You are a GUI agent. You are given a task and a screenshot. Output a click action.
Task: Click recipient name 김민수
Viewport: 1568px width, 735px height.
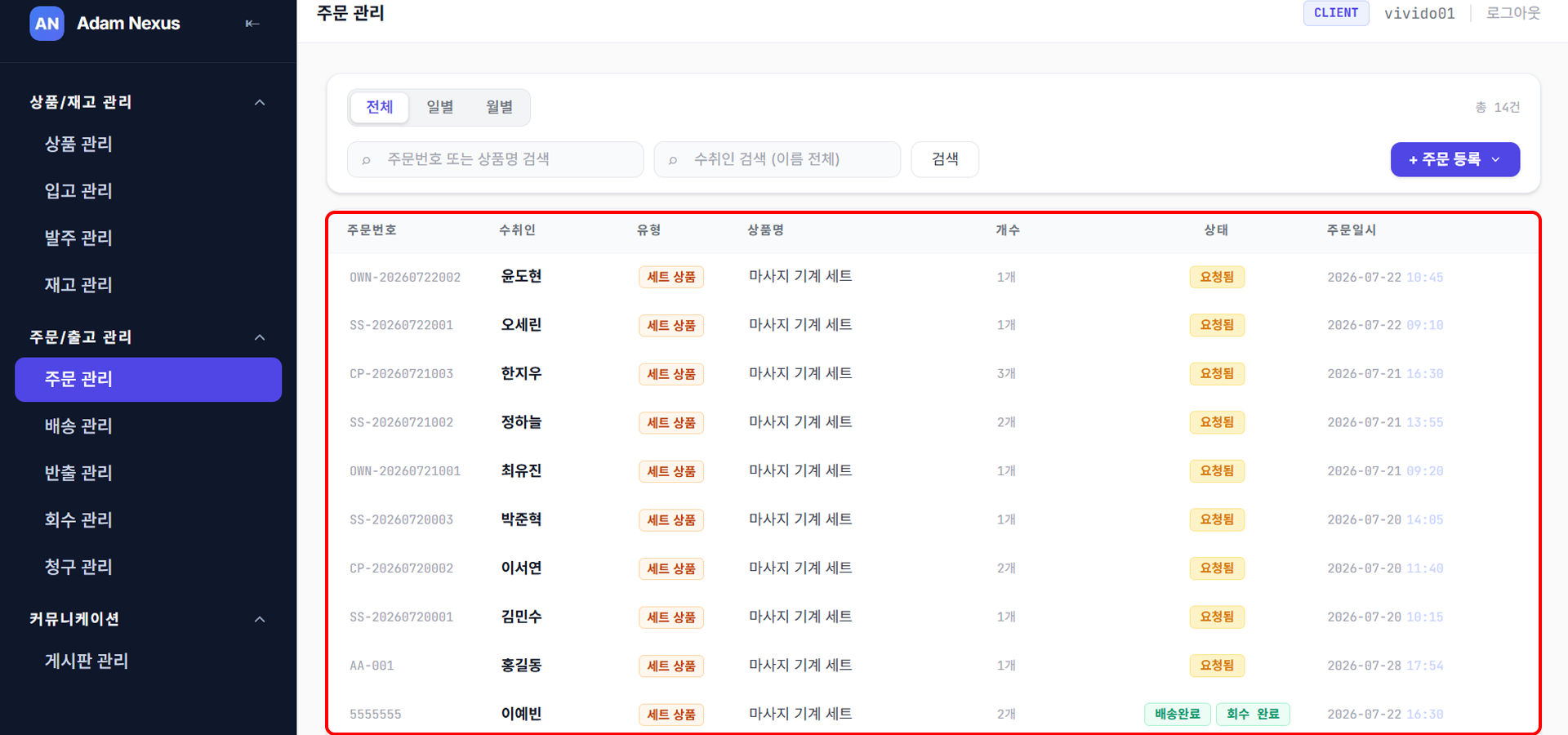pos(521,617)
